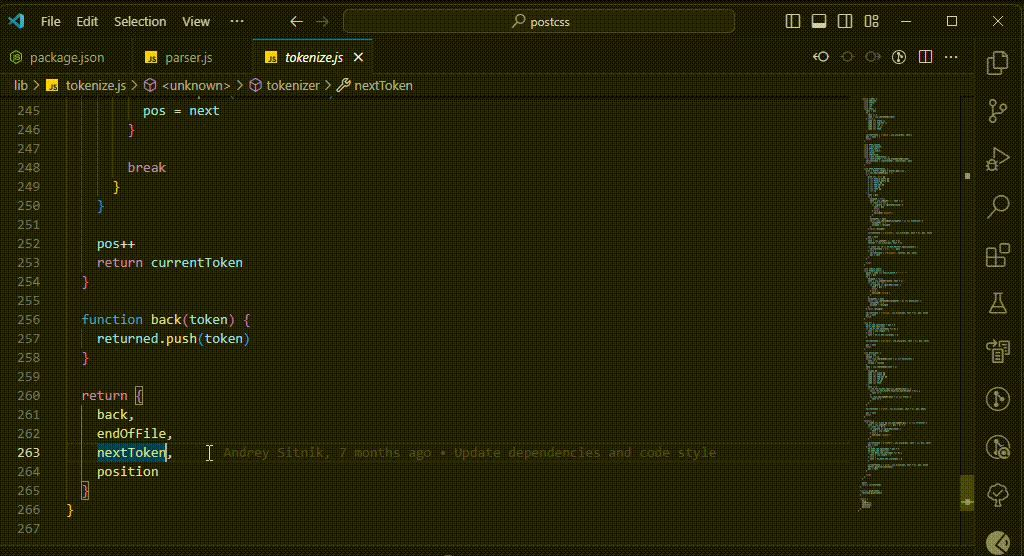The height and width of the screenshot is (556, 1024).
Task: Click returned.push on line 257
Action: (147, 338)
